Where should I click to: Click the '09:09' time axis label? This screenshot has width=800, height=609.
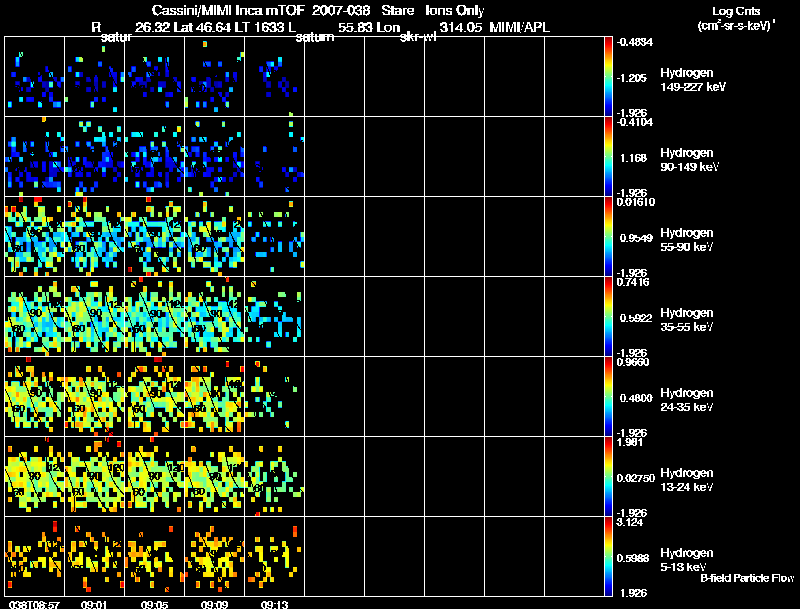point(214,605)
